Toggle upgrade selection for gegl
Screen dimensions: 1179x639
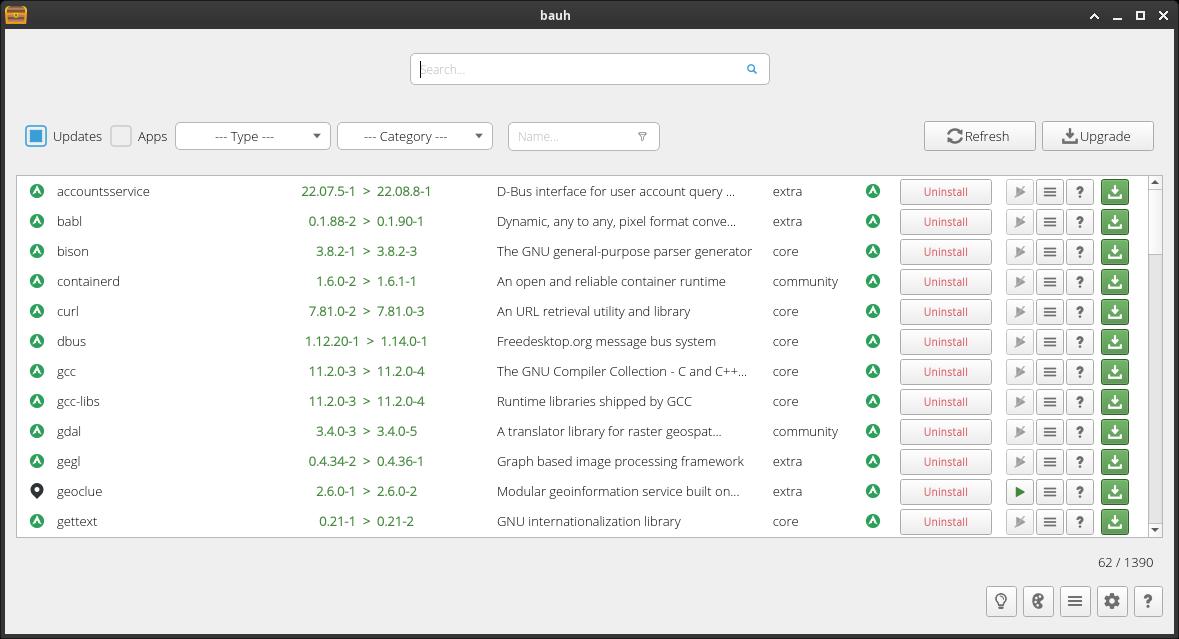click(1114, 462)
